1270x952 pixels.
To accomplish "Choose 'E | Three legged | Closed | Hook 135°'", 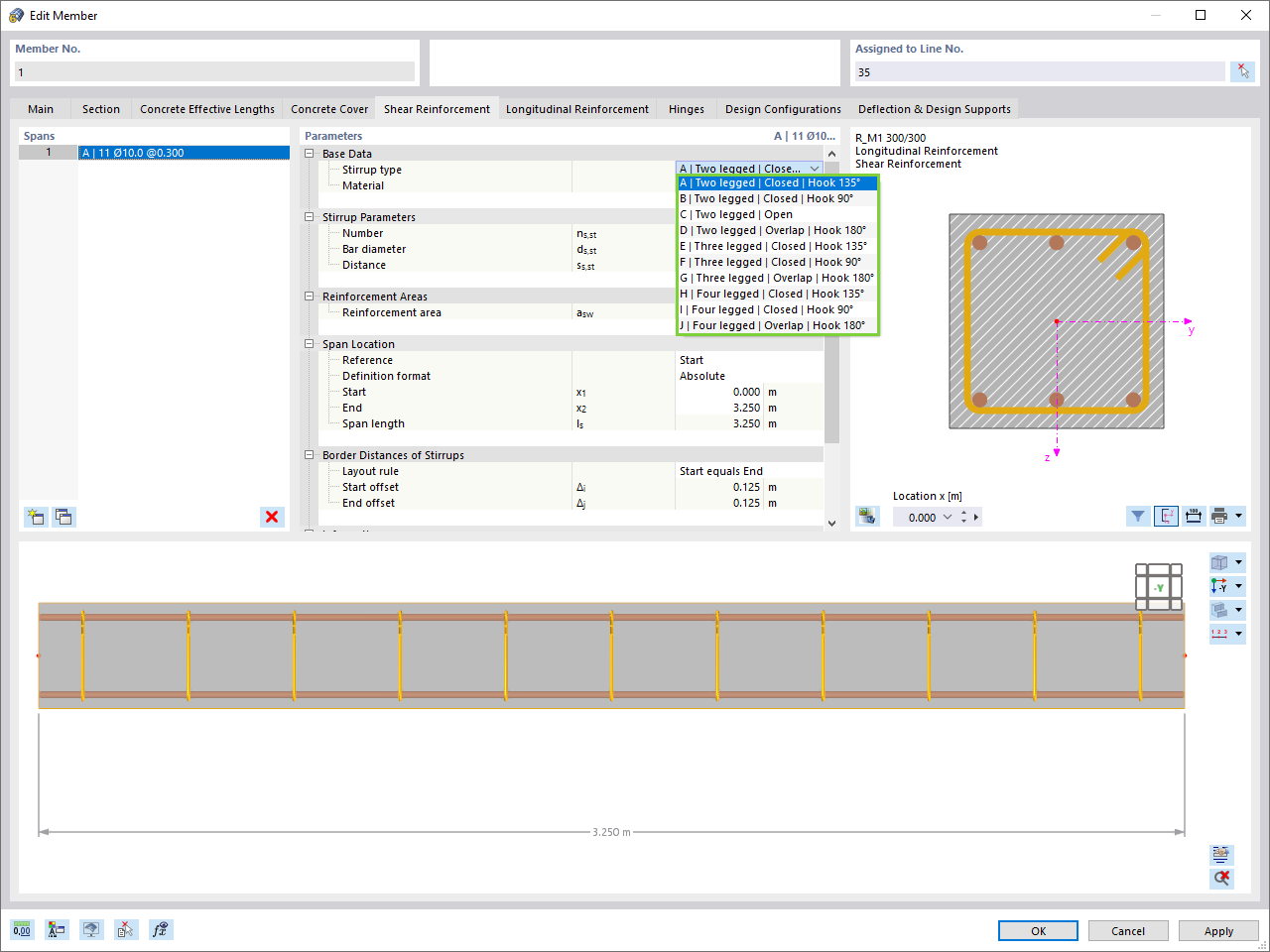I will 778,246.
